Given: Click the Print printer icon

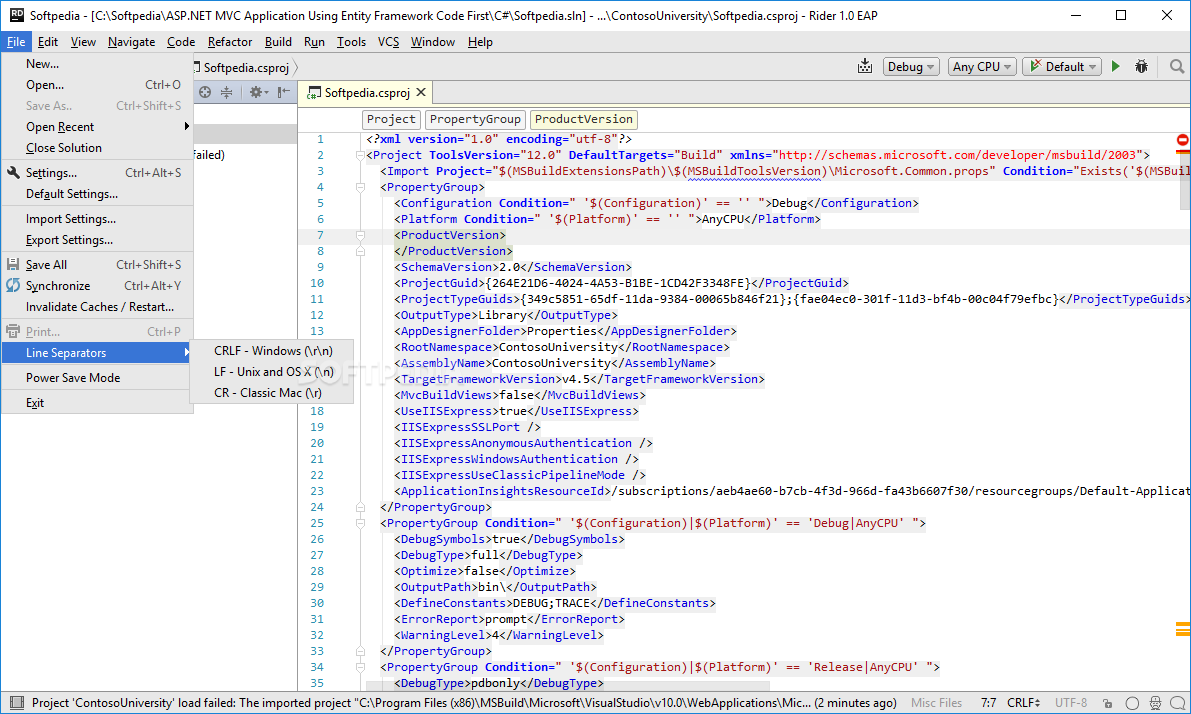Looking at the screenshot, I should 13,331.
